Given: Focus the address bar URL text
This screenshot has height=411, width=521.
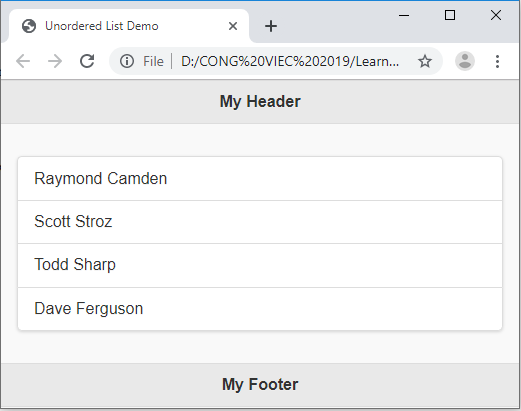Looking at the screenshot, I should click(x=290, y=61).
